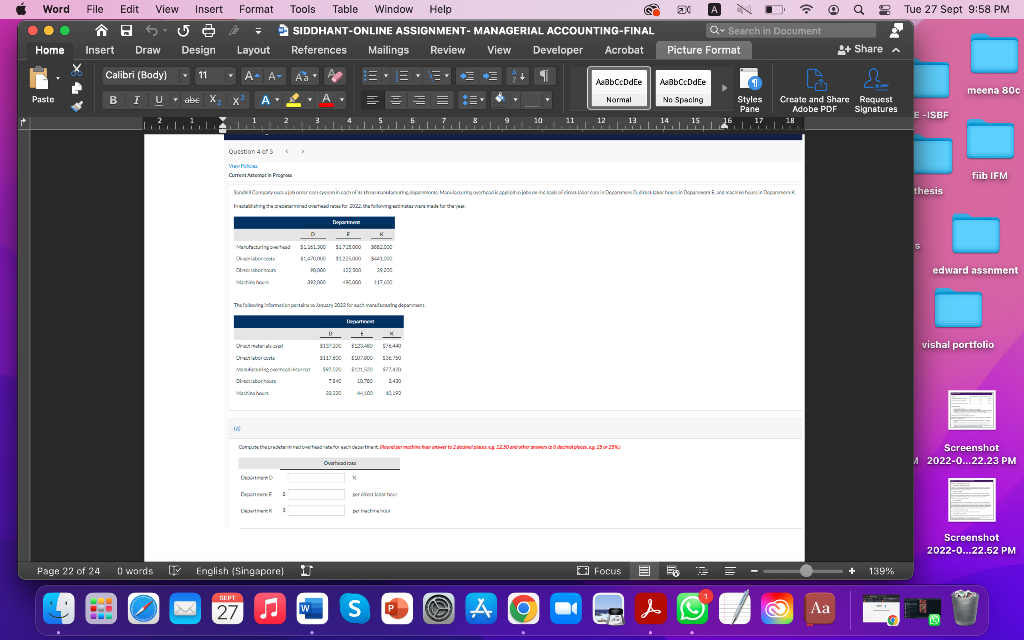Select the Request Signatures tool

pos(875,88)
